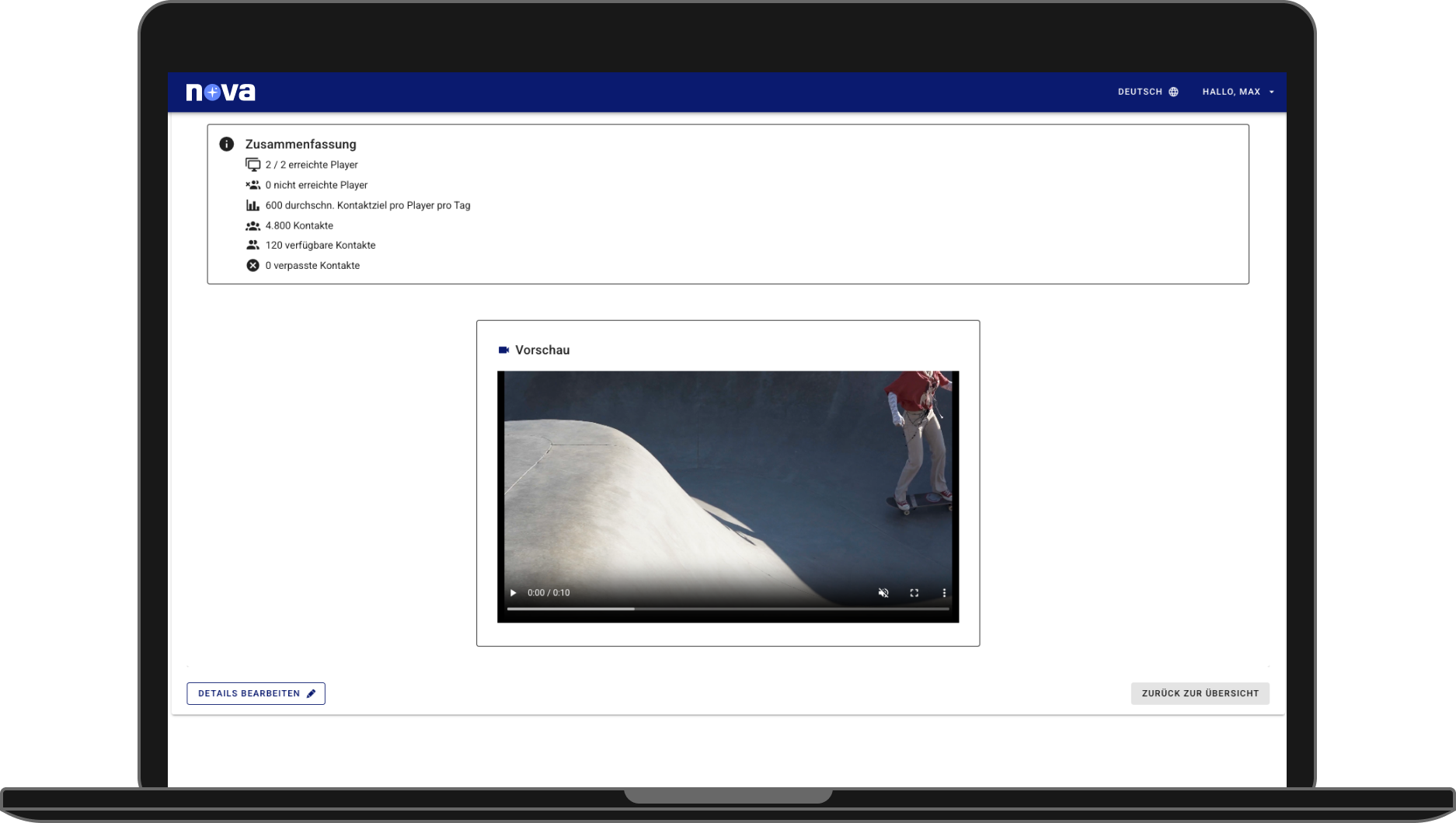Click the circled X verpasste Kontakte icon
Image resolution: width=1456 pixels, height=823 pixels.
pyautogui.click(x=253, y=265)
